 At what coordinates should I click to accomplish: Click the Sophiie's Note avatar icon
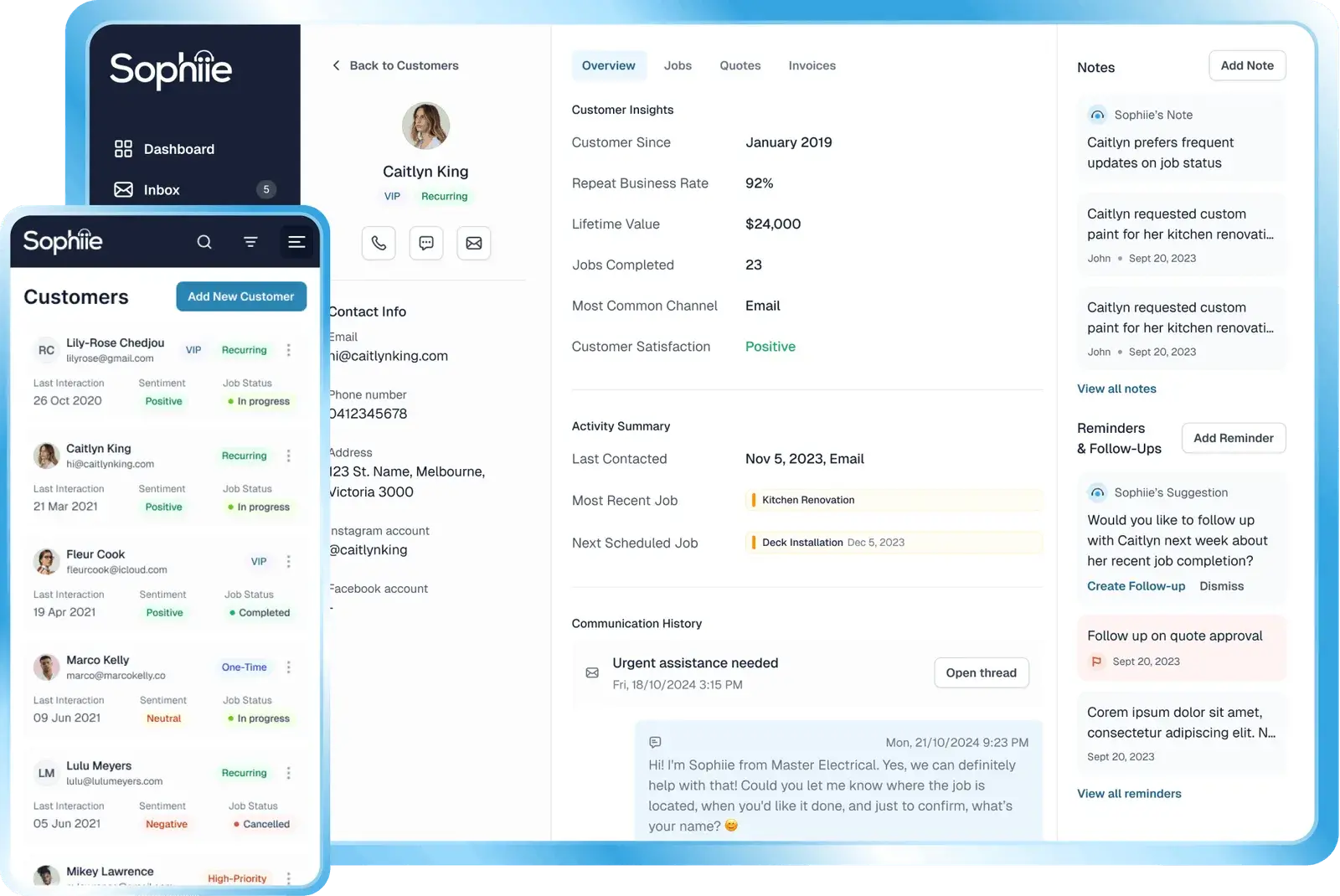(x=1097, y=115)
